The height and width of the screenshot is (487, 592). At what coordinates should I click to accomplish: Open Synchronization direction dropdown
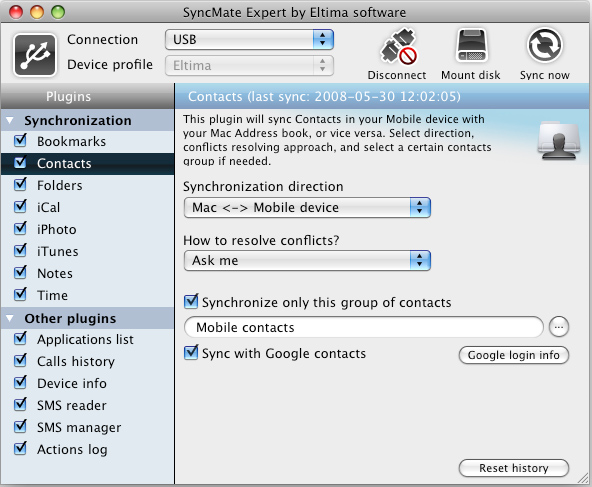[307, 208]
